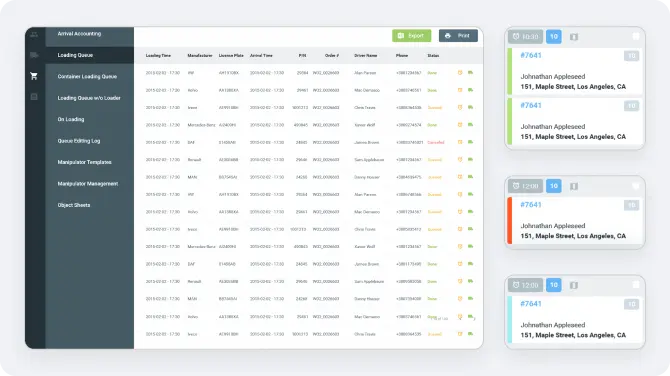Image resolution: width=670 pixels, height=376 pixels.
Task: Click the clock icon for DAF James Brown Done
Action: pos(460,264)
